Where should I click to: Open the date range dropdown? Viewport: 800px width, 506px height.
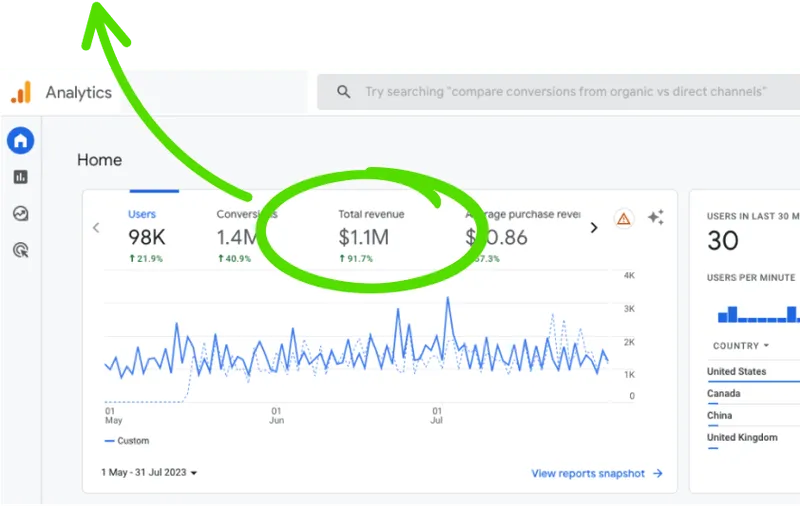point(149,472)
